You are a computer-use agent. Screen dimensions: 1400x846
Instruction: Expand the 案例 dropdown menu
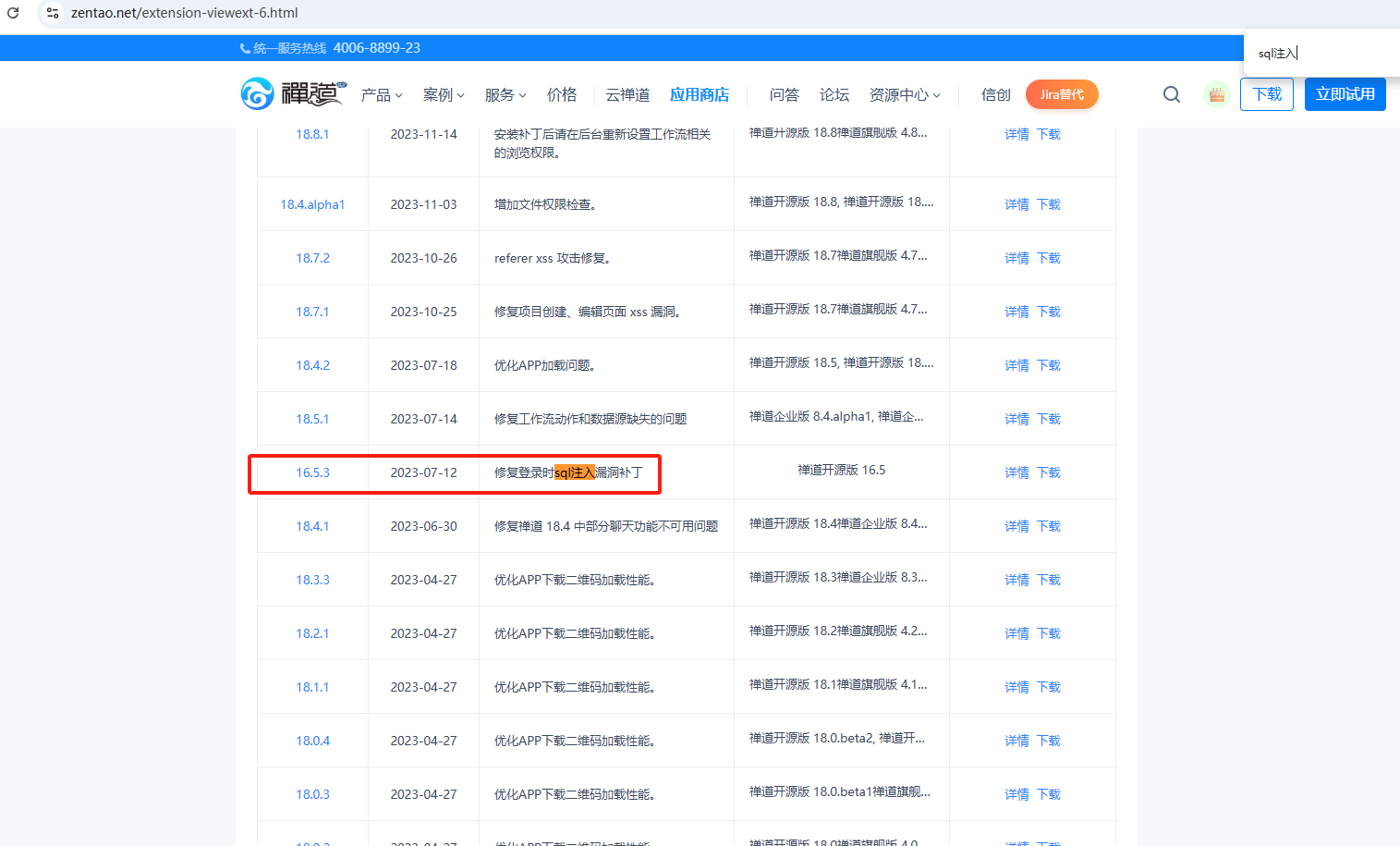point(443,95)
